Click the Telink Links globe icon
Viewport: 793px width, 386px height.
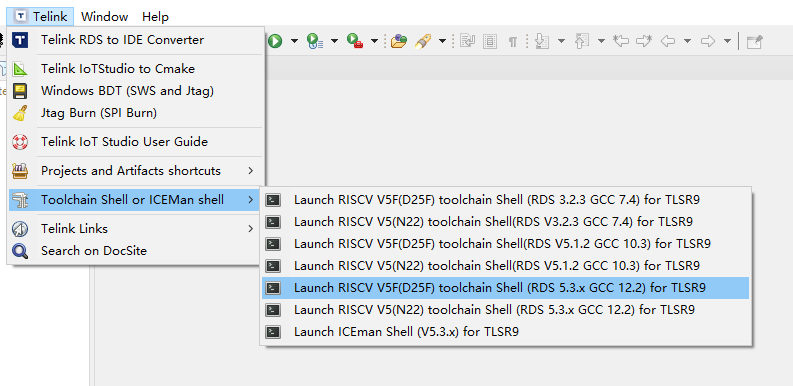tap(20, 229)
